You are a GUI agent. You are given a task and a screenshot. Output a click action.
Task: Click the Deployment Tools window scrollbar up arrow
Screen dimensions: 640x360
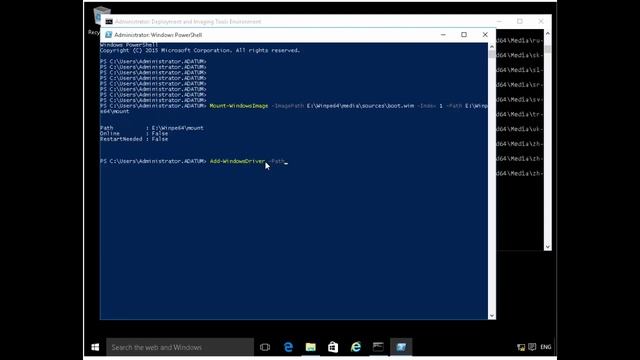click(548, 33)
